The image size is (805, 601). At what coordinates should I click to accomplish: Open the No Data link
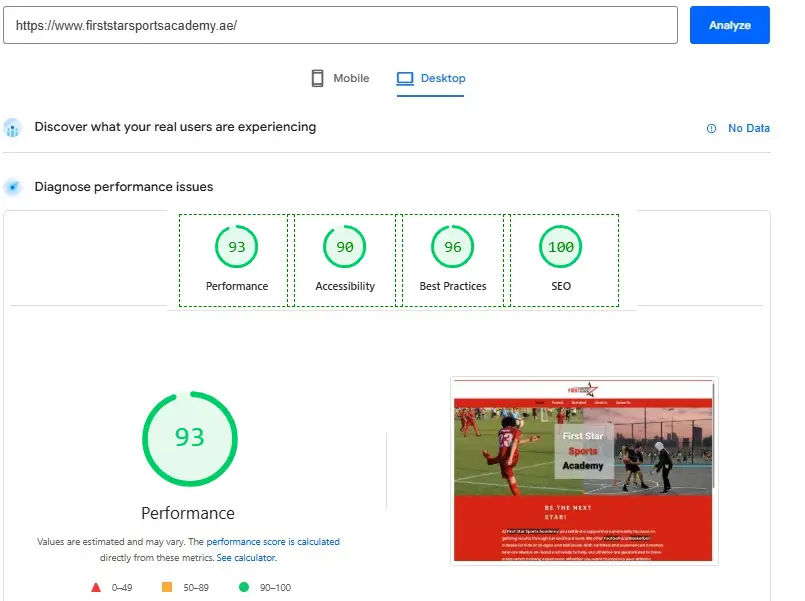click(x=748, y=128)
